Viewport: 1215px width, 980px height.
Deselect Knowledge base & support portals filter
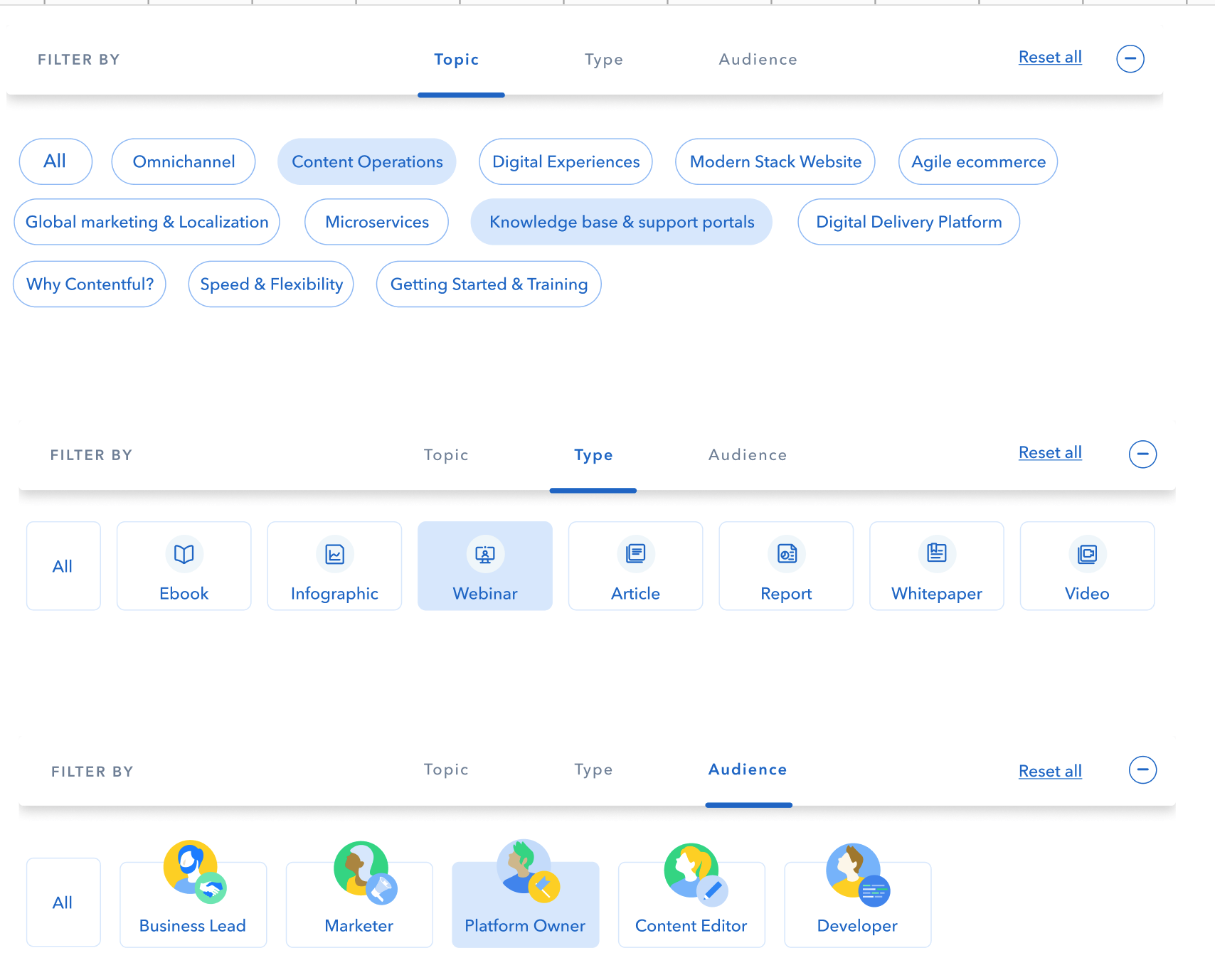click(622, 222)
